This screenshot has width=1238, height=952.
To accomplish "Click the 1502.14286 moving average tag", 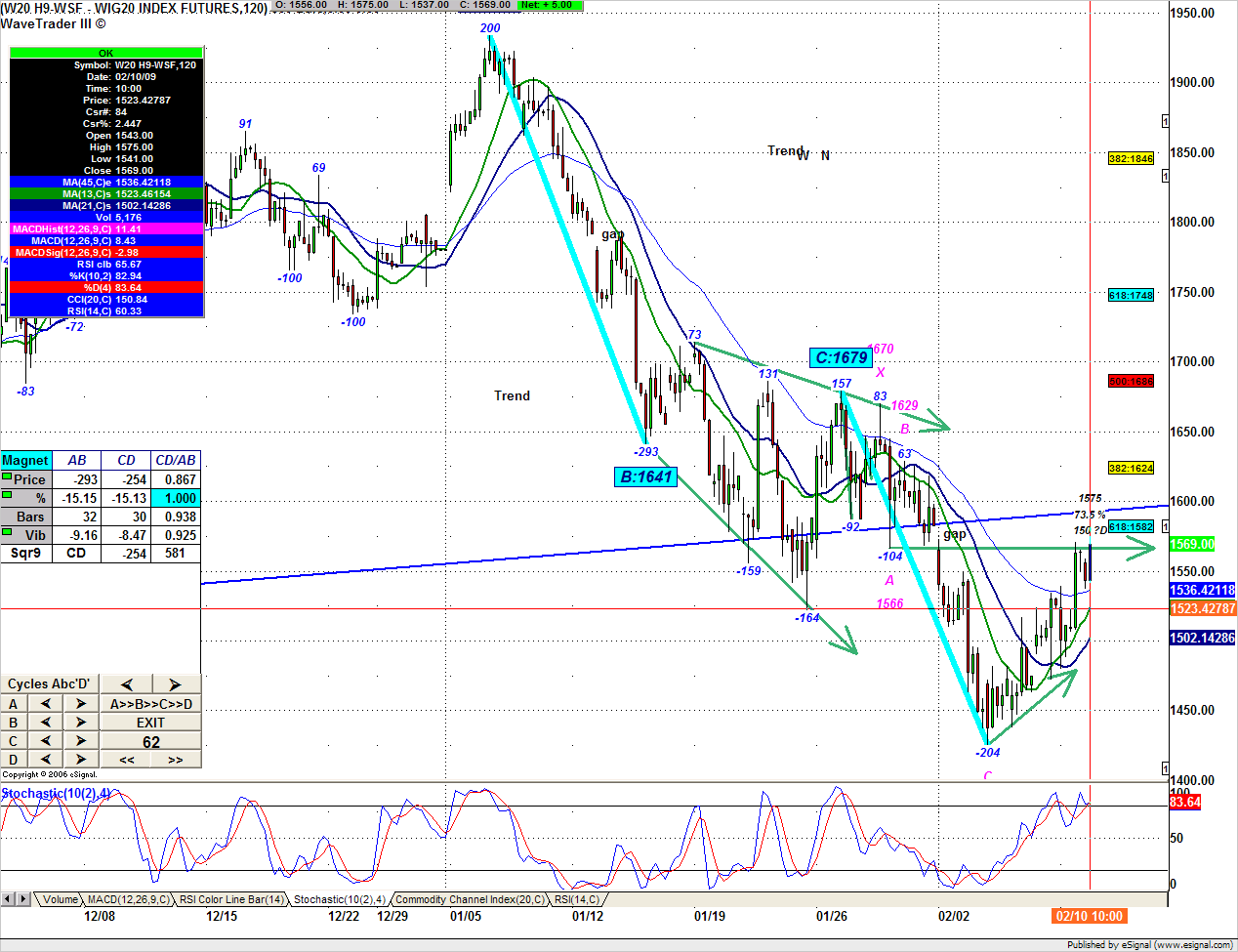I will 1203,638.
